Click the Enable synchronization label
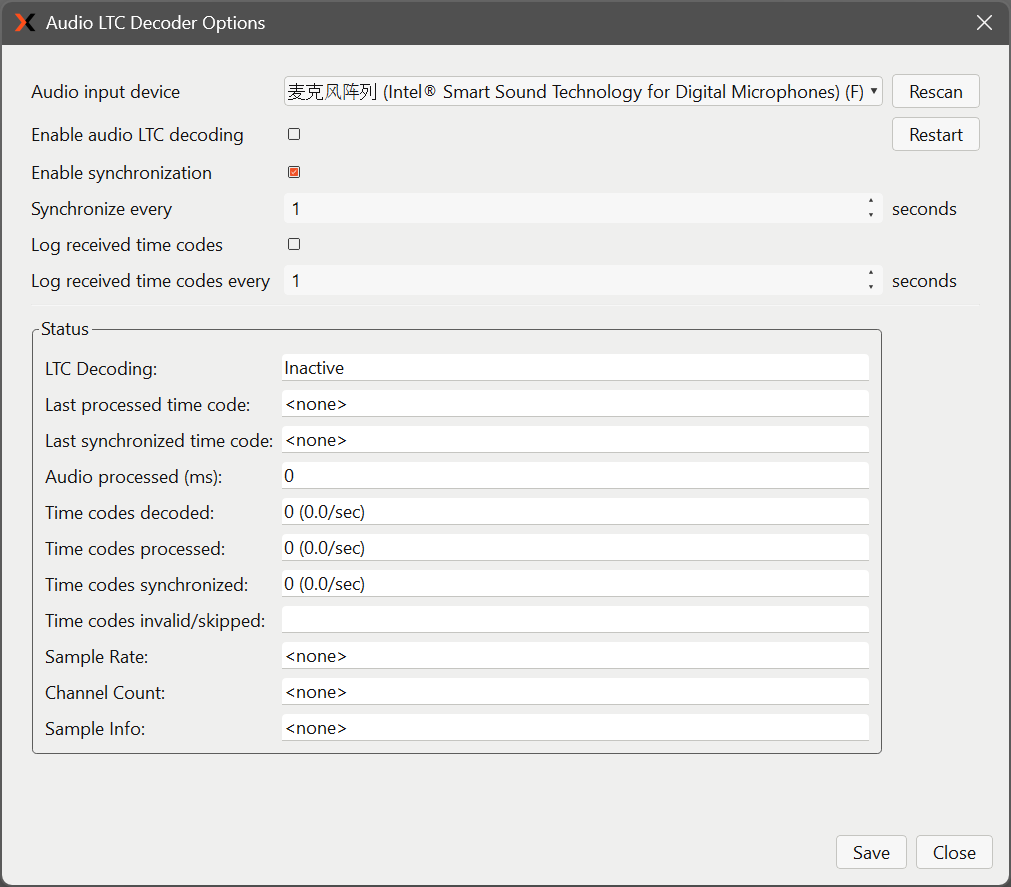 [121, 173]
